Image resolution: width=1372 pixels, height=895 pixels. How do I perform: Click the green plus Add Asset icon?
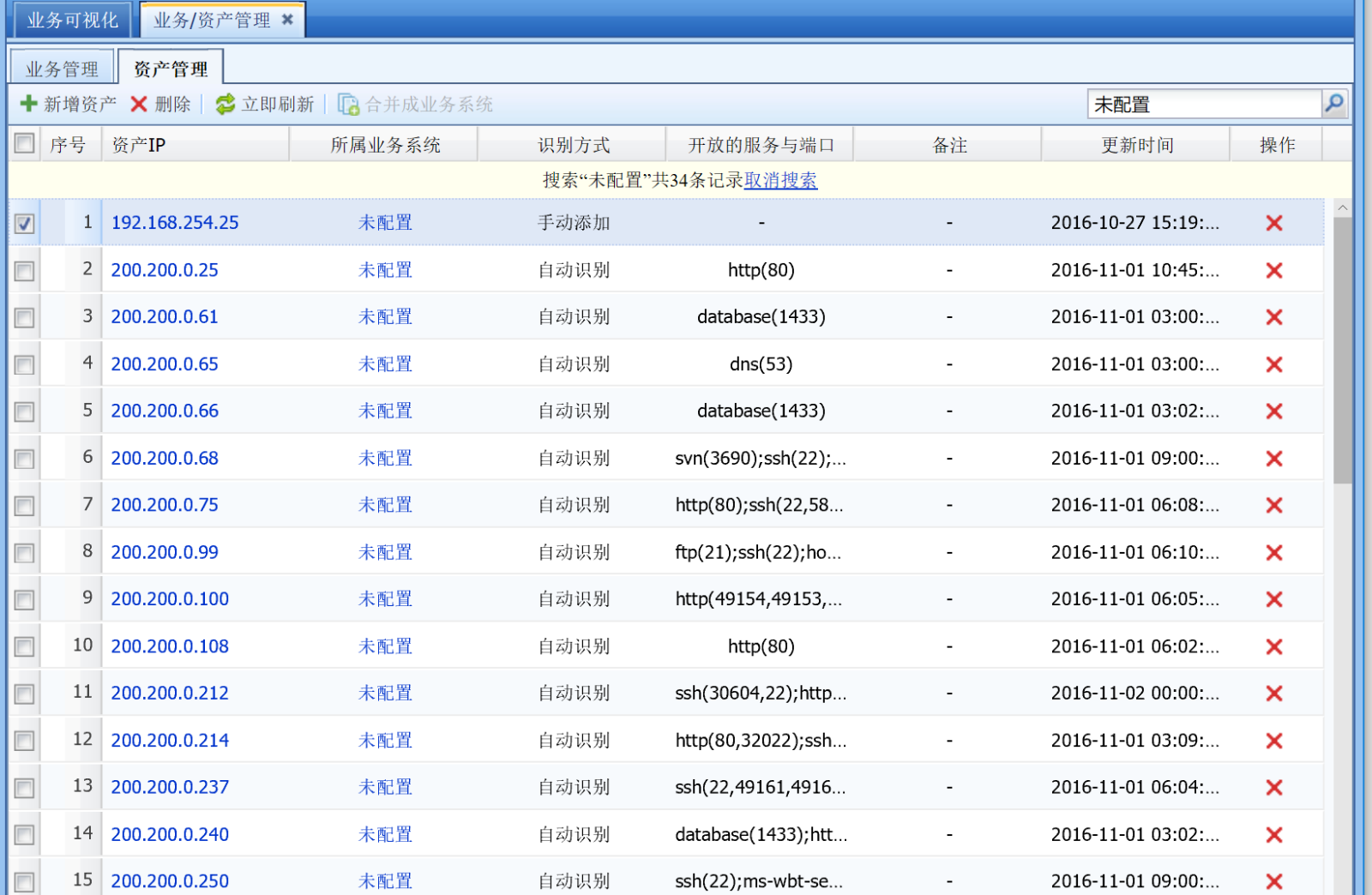click(28, 104)
